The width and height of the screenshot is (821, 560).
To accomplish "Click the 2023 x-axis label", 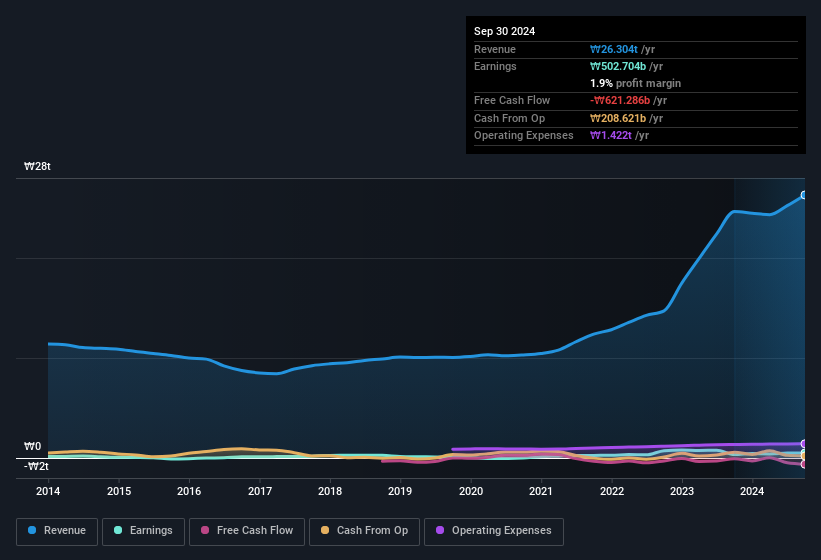I will [682, 491].
